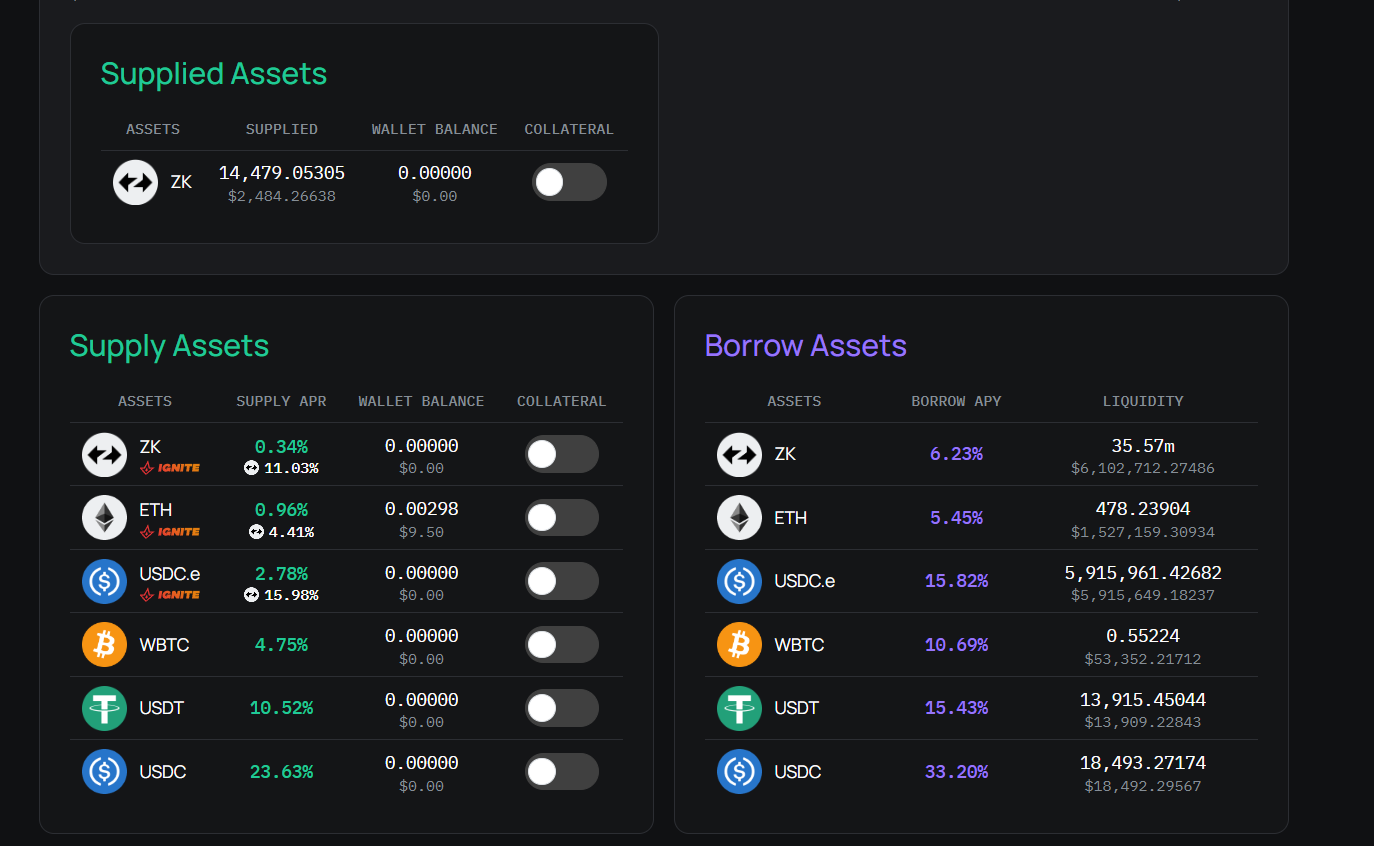1374x846 pixels.
Task: Click the reward icon beside 15.98%
Action: 251,595
